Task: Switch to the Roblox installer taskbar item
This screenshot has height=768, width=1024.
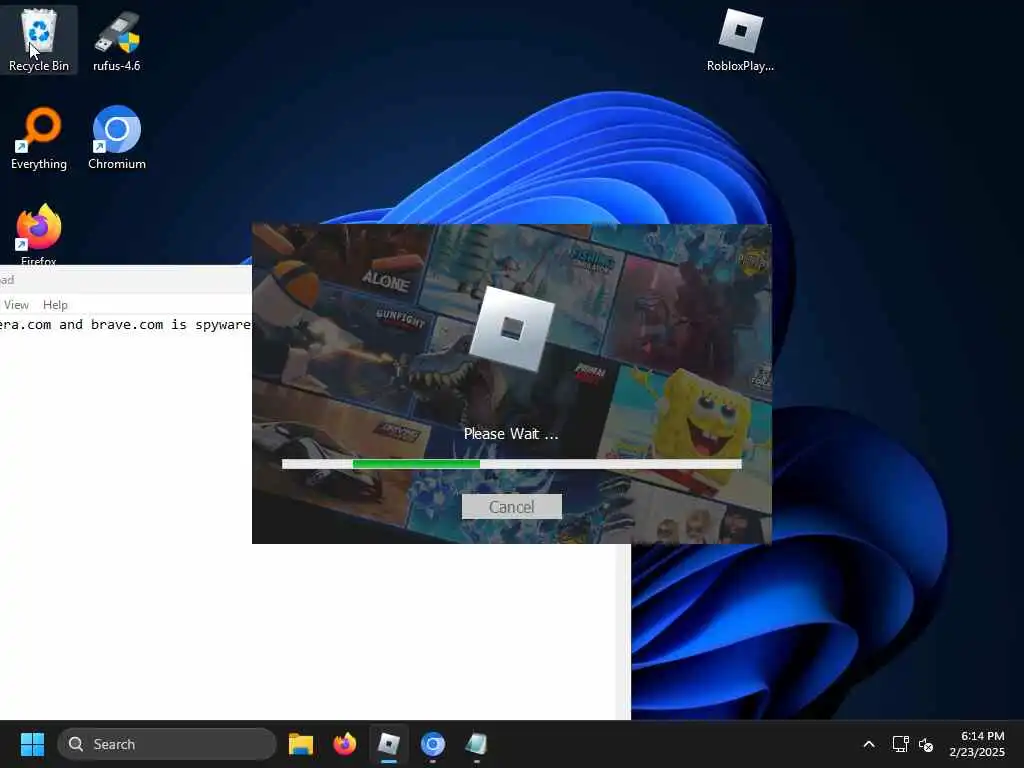Action: 389,744
